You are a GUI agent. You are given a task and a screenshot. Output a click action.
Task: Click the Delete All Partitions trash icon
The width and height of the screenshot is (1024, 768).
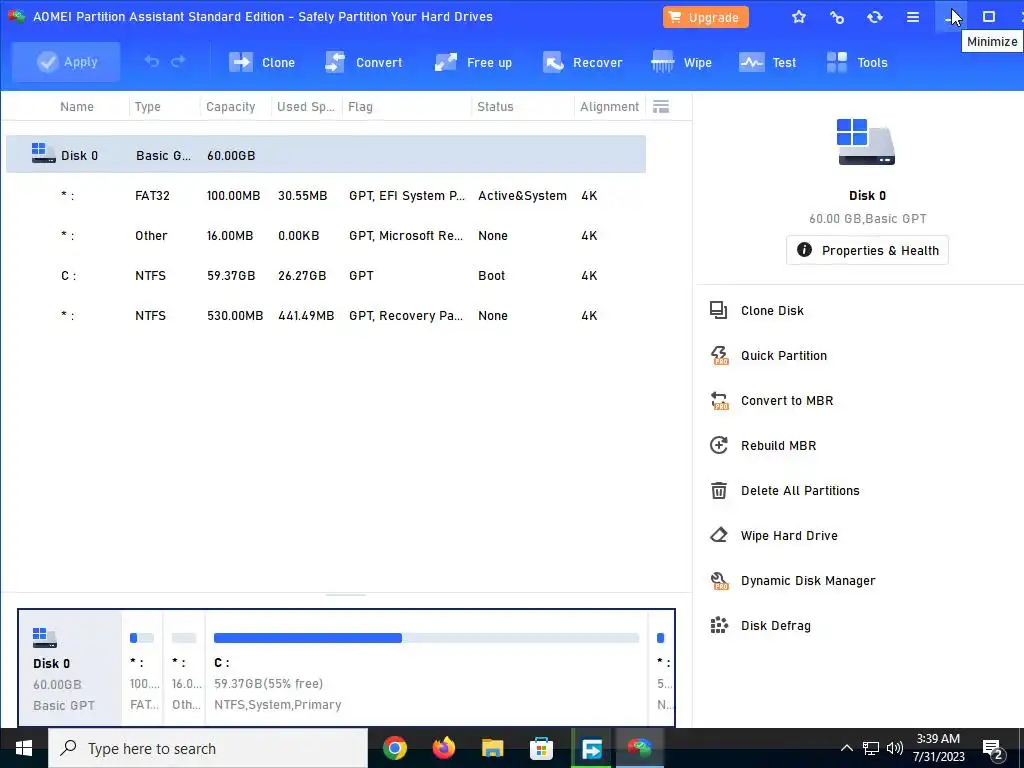[718, 490]
